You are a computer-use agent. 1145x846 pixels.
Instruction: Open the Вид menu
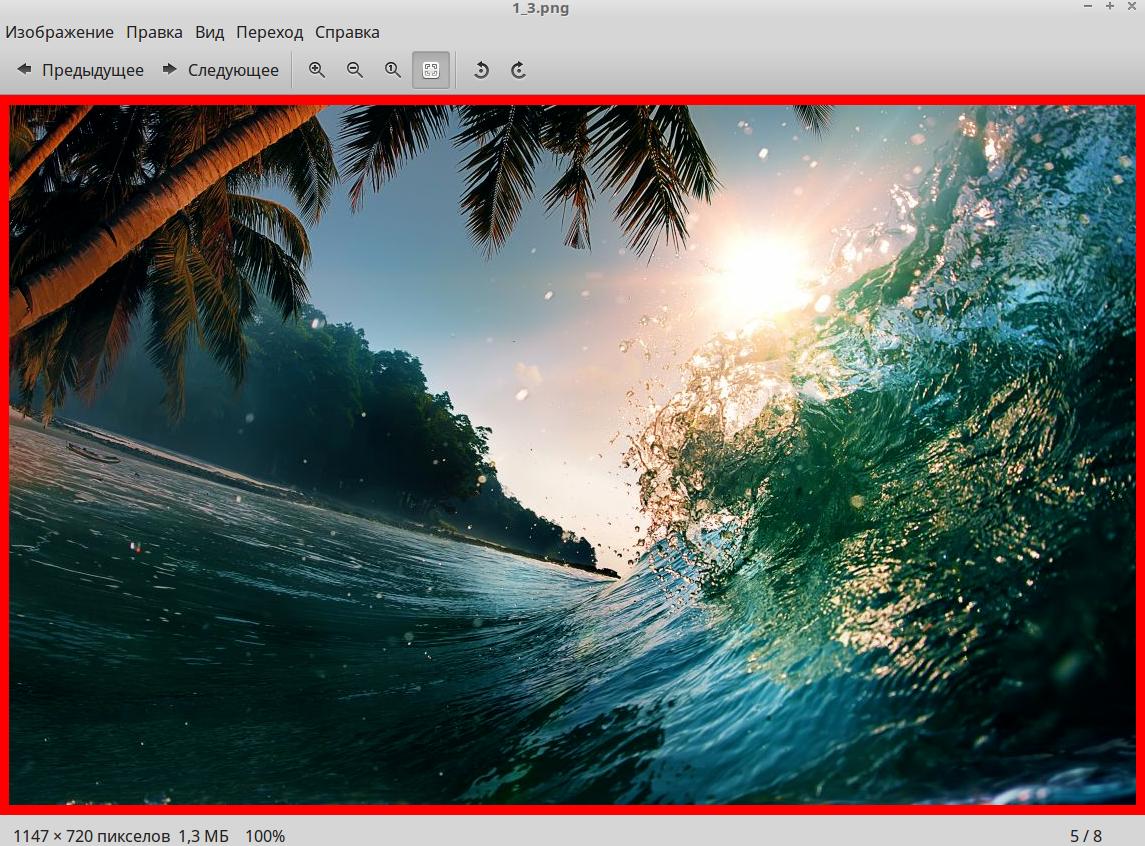coord(209,32)
